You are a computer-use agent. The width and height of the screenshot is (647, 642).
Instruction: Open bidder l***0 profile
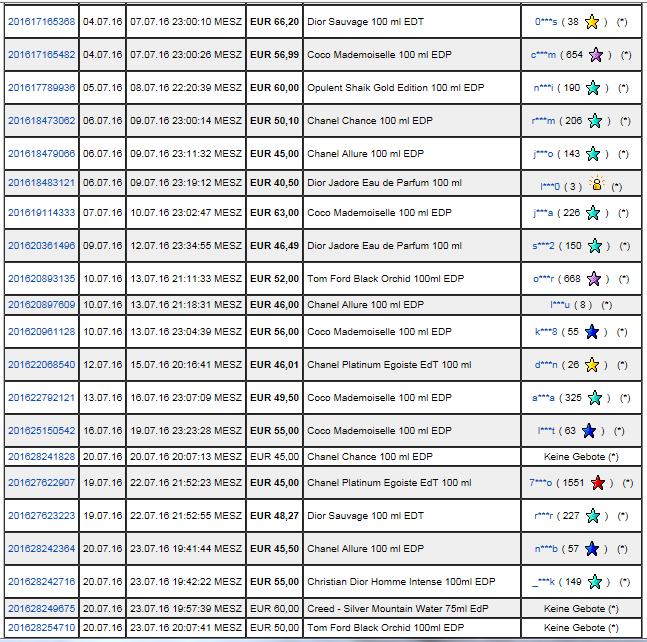tap(550, 186)
